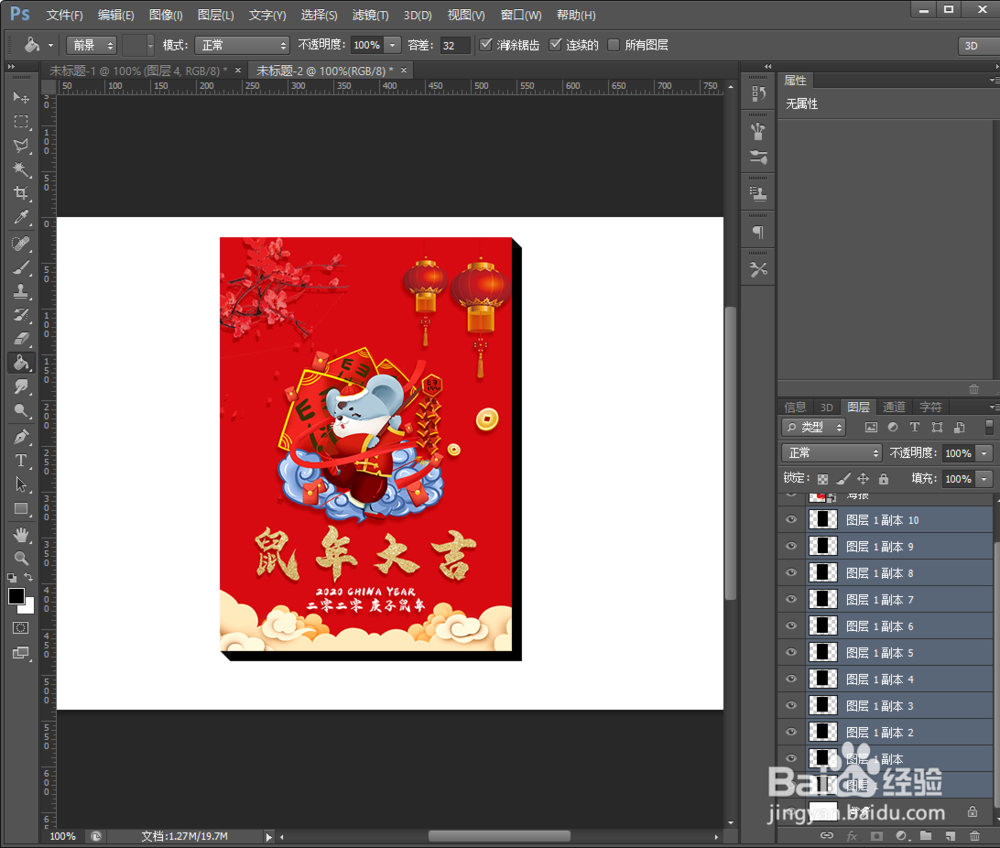
Task: Select the History Brush tool
Action: (x=21, y=315)
